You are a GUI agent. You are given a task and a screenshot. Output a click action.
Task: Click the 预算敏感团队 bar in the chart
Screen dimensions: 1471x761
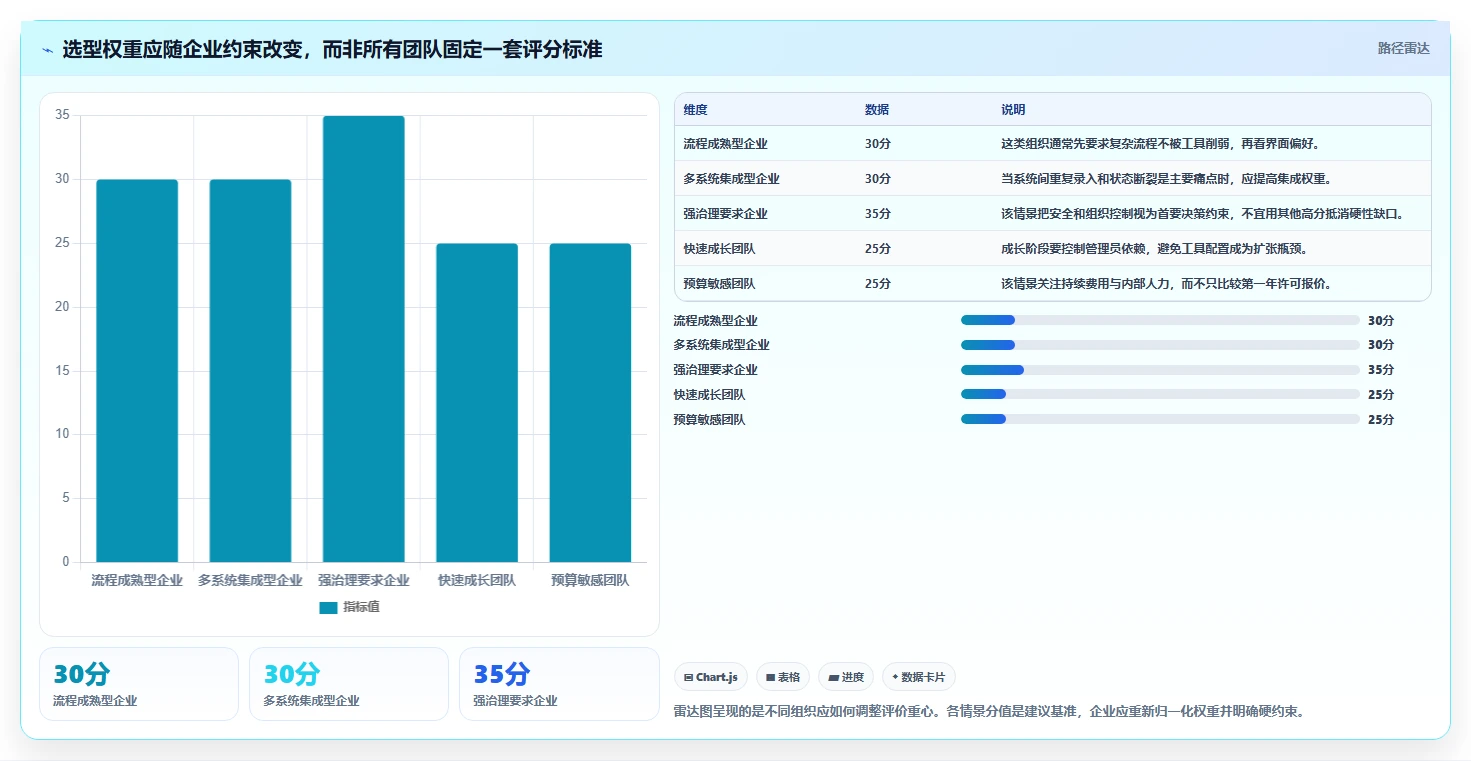pyautogui.click(x=590, y=403)
